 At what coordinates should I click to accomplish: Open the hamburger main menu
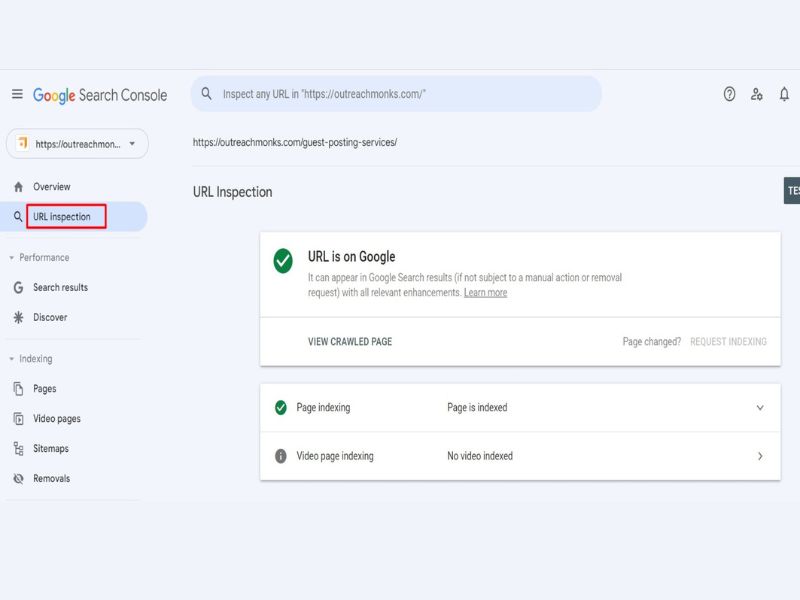pyautogui.click(x=17, y=94)
